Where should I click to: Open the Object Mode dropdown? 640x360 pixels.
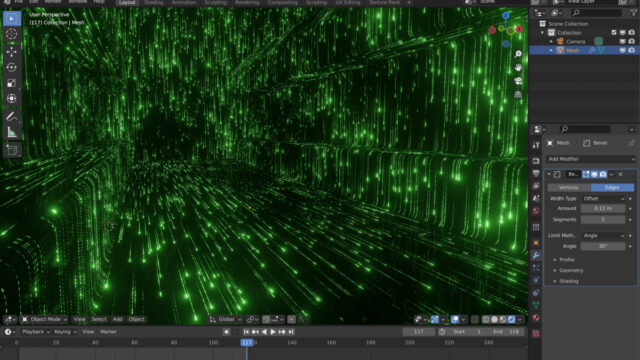click(45, 319)
